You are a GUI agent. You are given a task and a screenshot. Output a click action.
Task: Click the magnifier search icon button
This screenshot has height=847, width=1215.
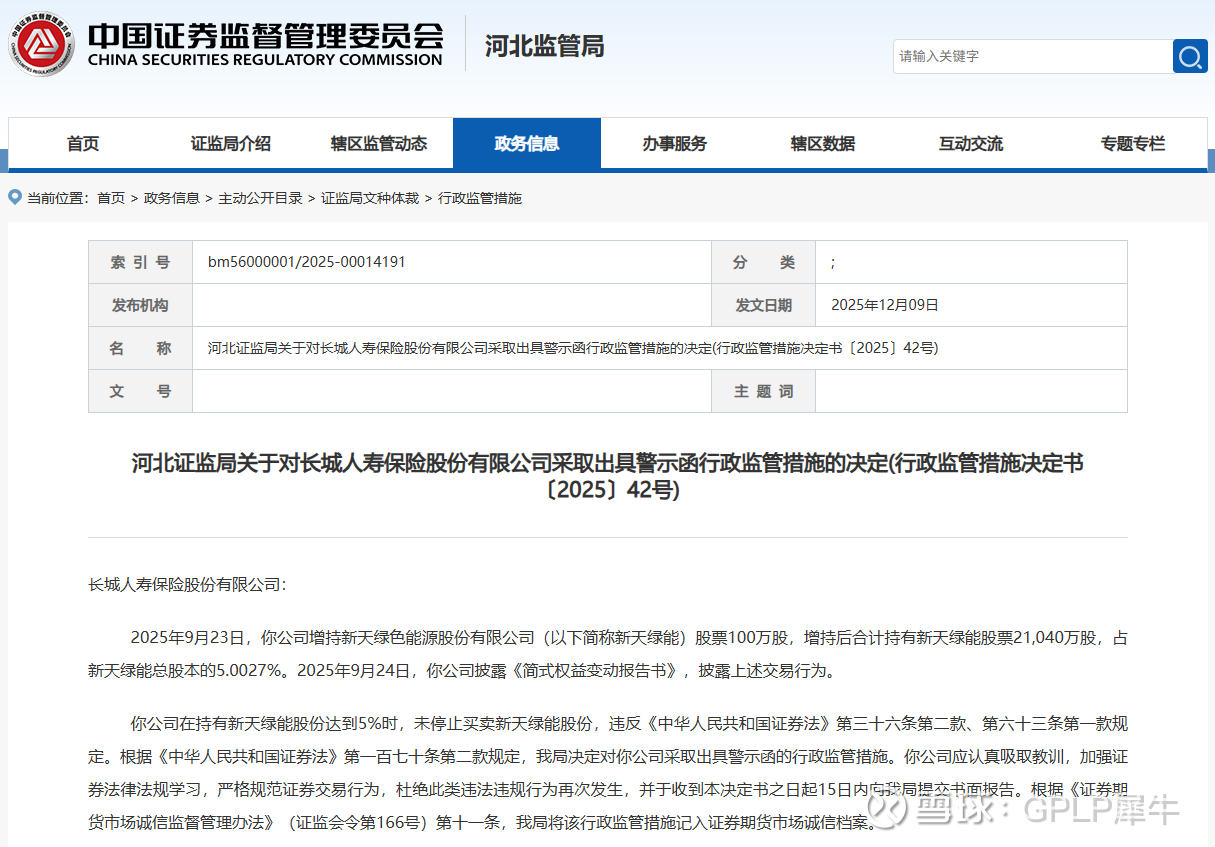click(1190, 57)
